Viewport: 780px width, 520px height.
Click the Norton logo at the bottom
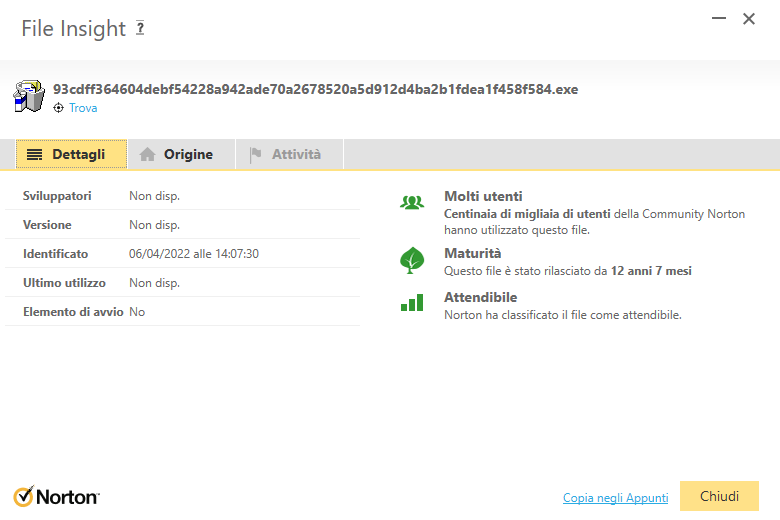click(x=56, y=497)
